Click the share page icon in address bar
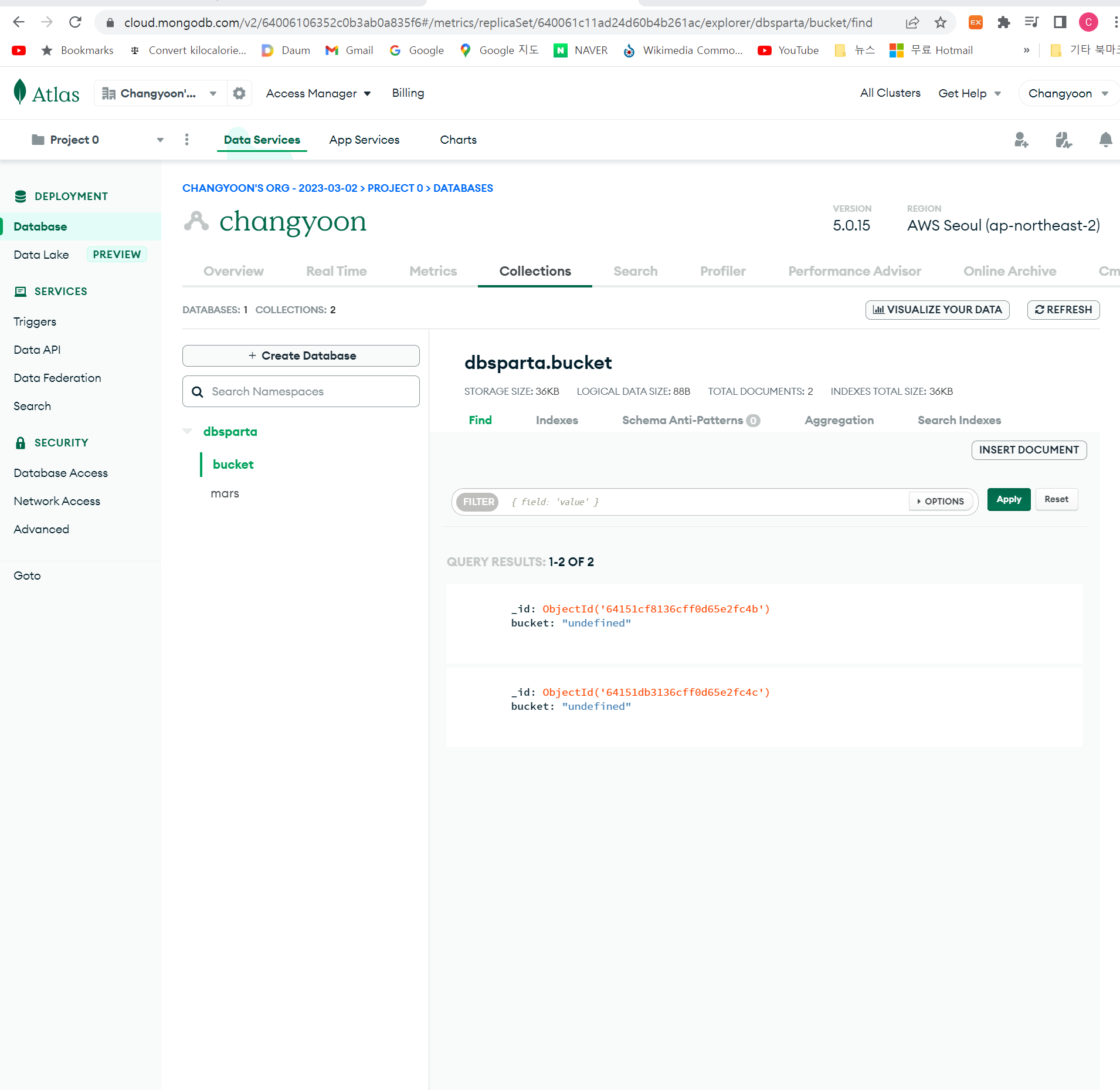Screen dimensions: 1120x1090 912,22
